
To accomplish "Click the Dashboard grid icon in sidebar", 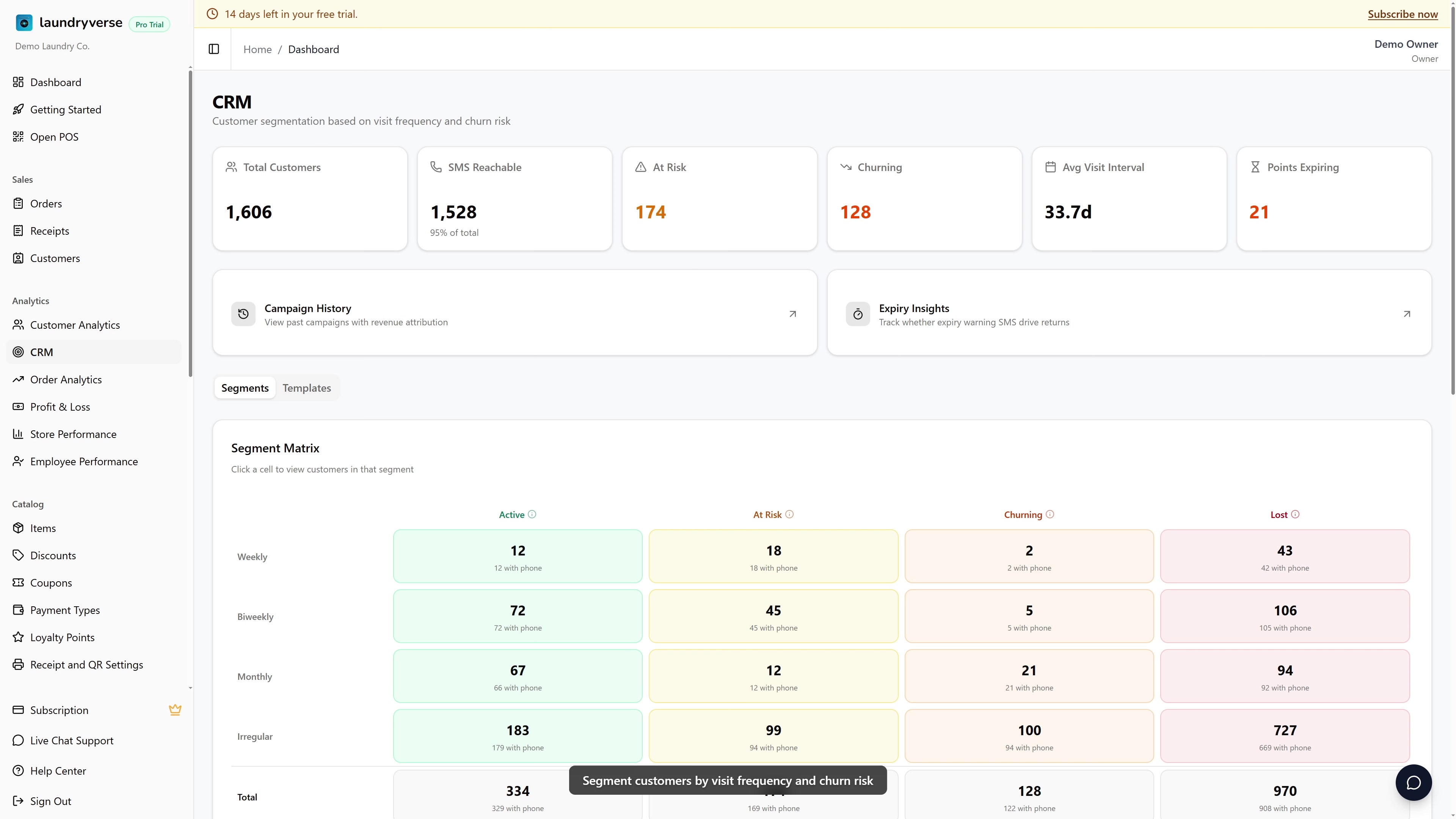I will (18, 83).
